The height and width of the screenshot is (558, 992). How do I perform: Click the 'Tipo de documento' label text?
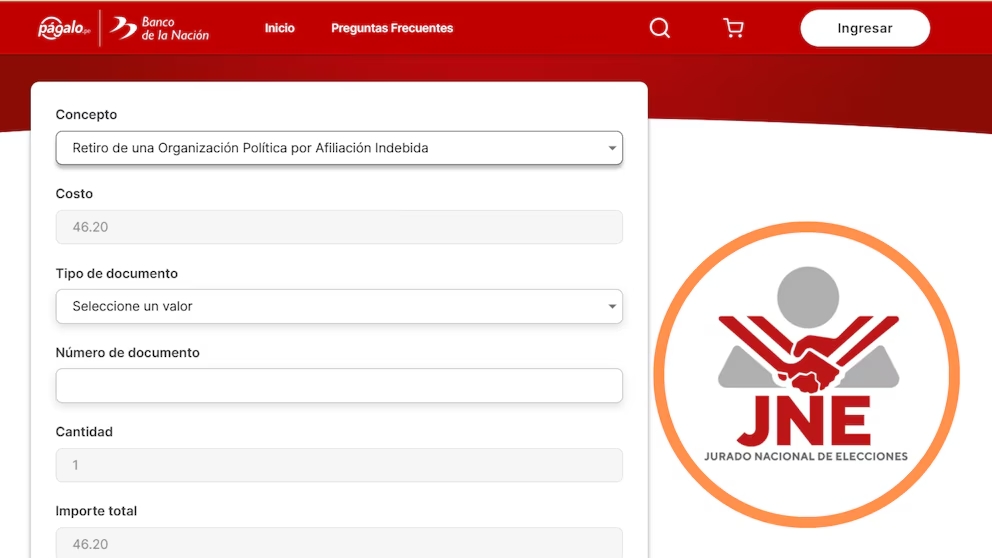coord(116,273)
